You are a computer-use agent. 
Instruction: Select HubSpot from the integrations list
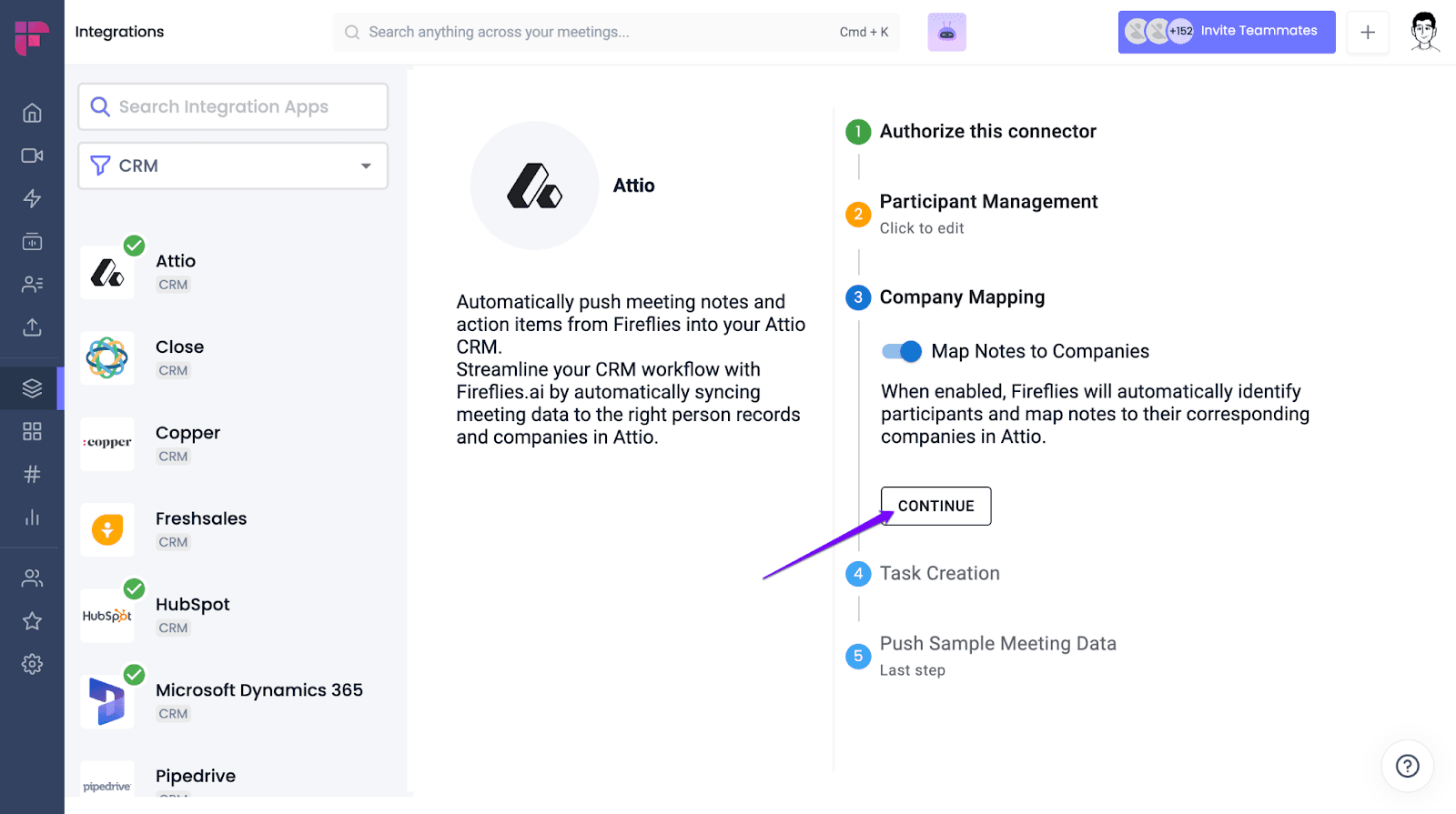192,605
